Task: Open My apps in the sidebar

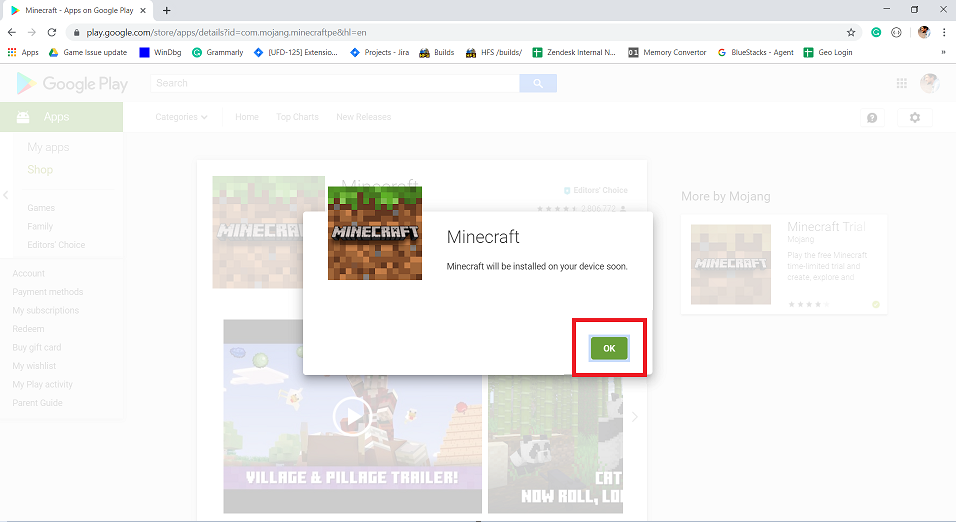Action: pyautogui.click(x=48, y=148)
